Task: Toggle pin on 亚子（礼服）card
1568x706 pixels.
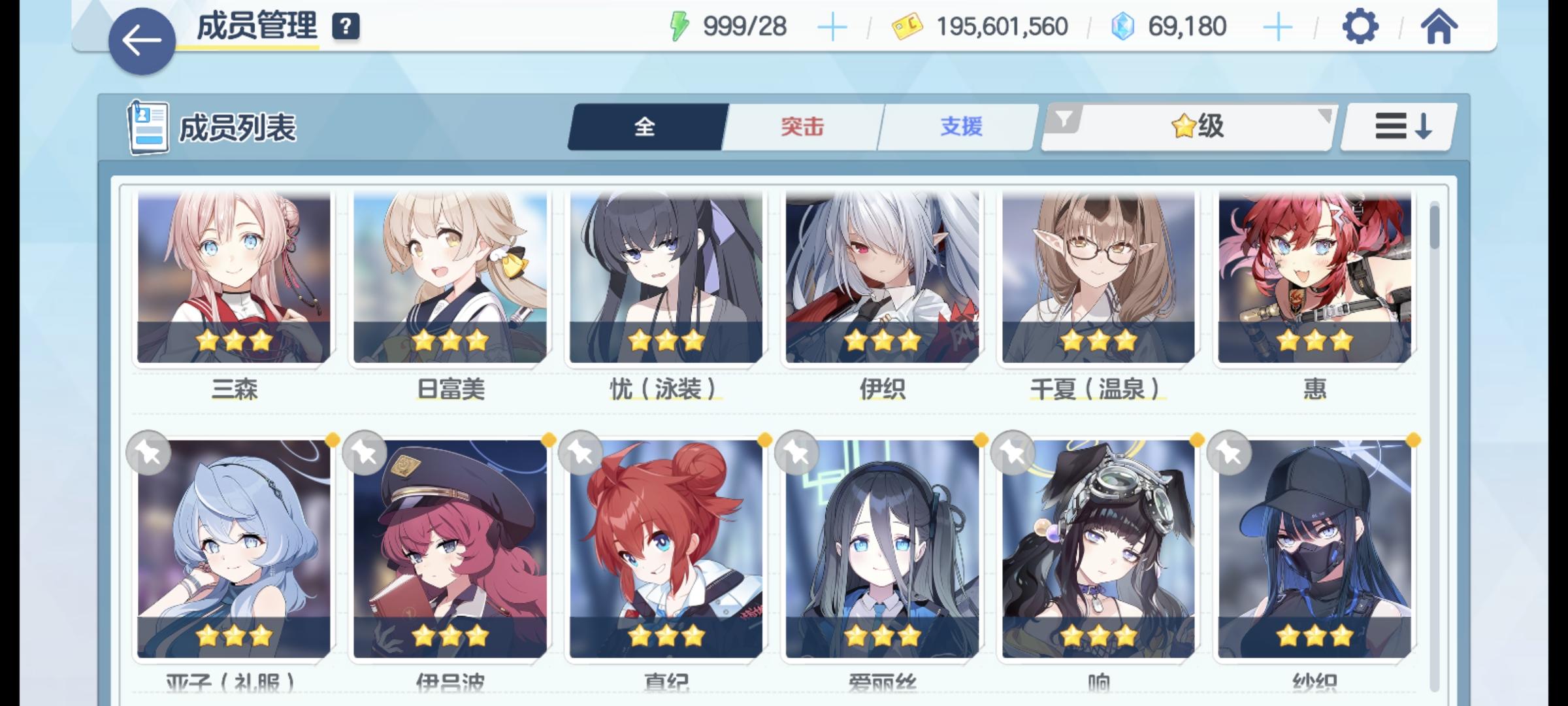Action: pos(149,452)
